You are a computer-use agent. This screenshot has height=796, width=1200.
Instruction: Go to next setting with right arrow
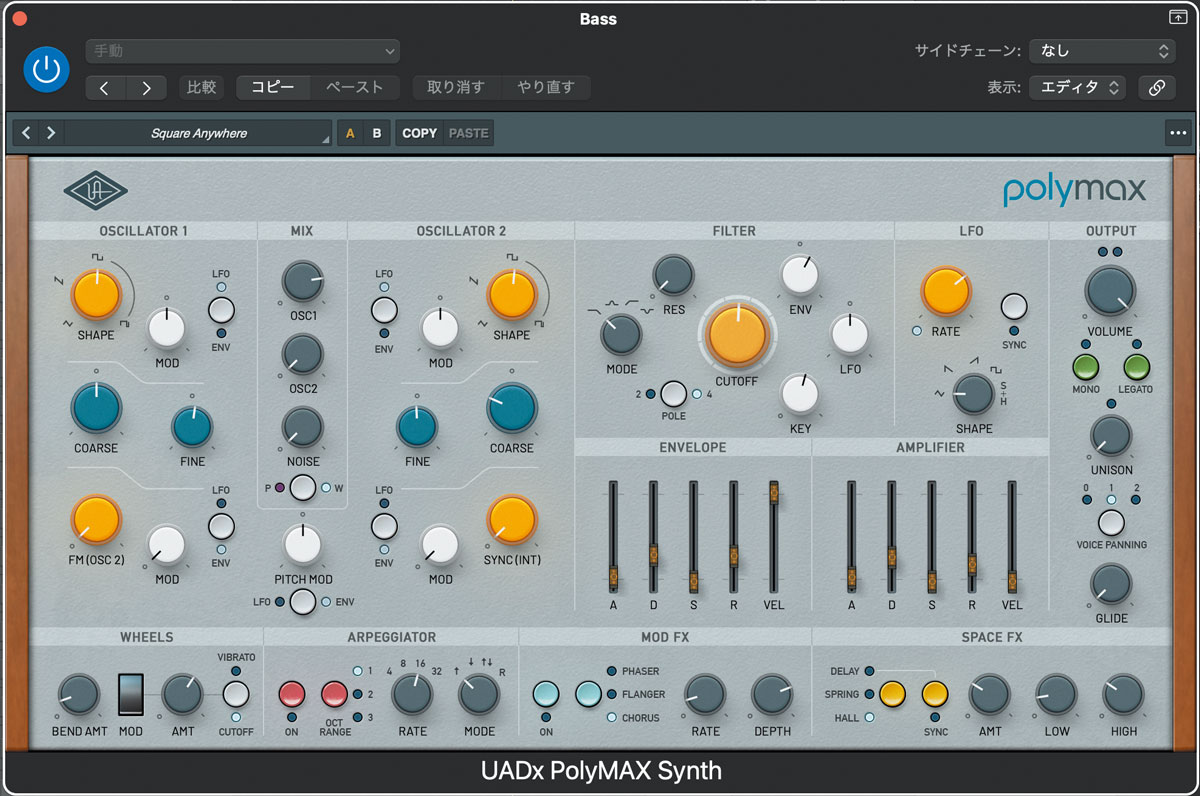coord(146,88)
